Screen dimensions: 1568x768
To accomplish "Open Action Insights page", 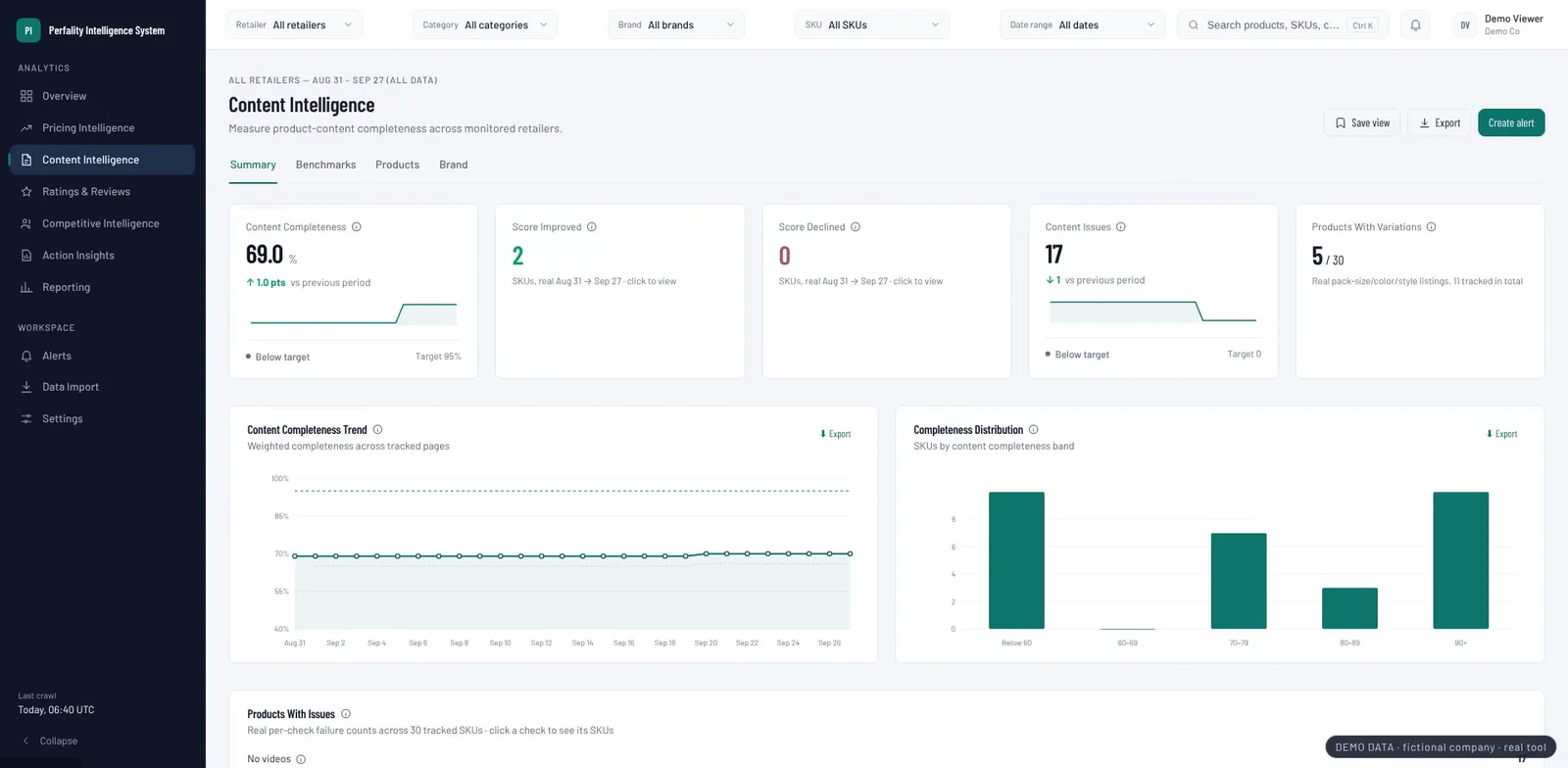I will pyautogui.click(x=102, y=256).
